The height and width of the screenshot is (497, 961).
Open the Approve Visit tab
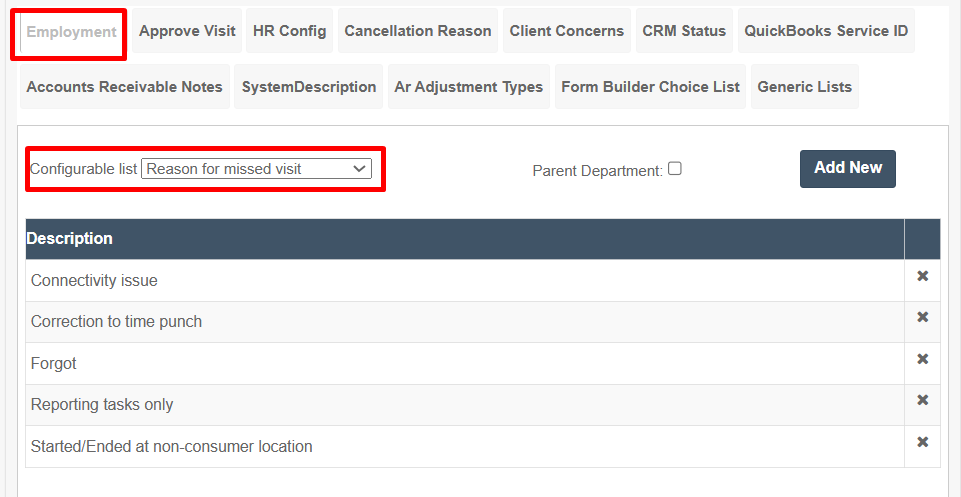187,31
